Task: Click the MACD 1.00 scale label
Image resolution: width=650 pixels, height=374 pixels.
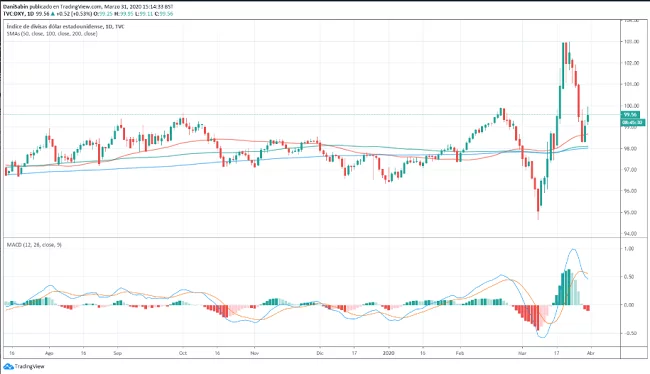Action: [x=629, y=249]
